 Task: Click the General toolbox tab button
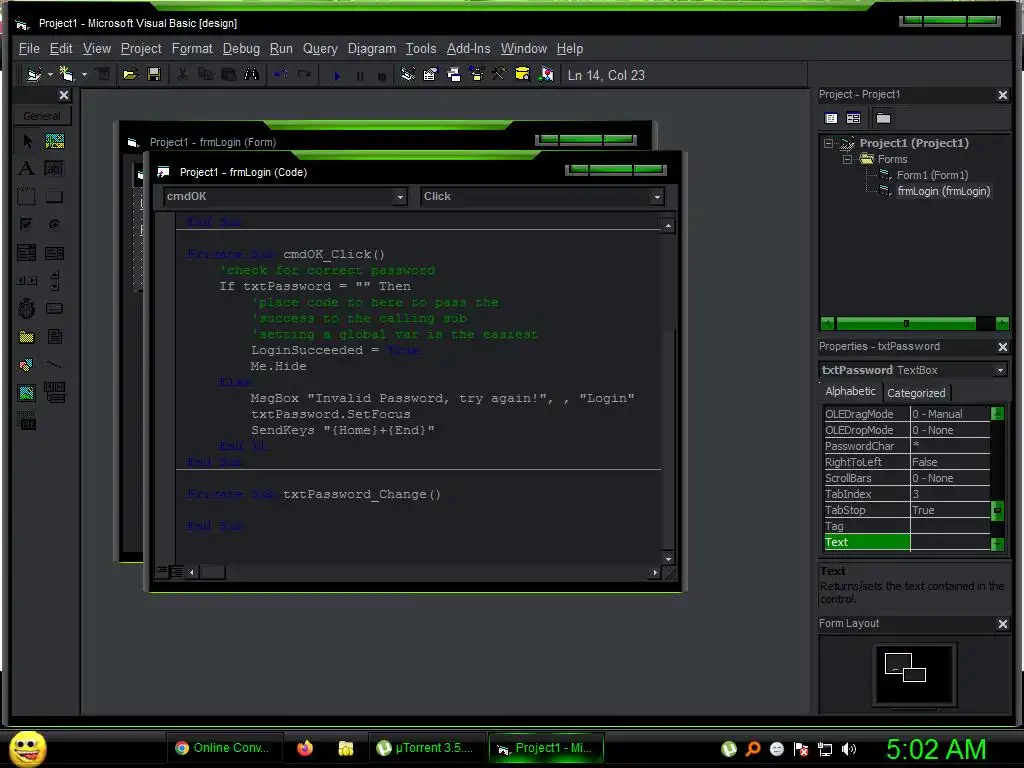tap(42, 116)
